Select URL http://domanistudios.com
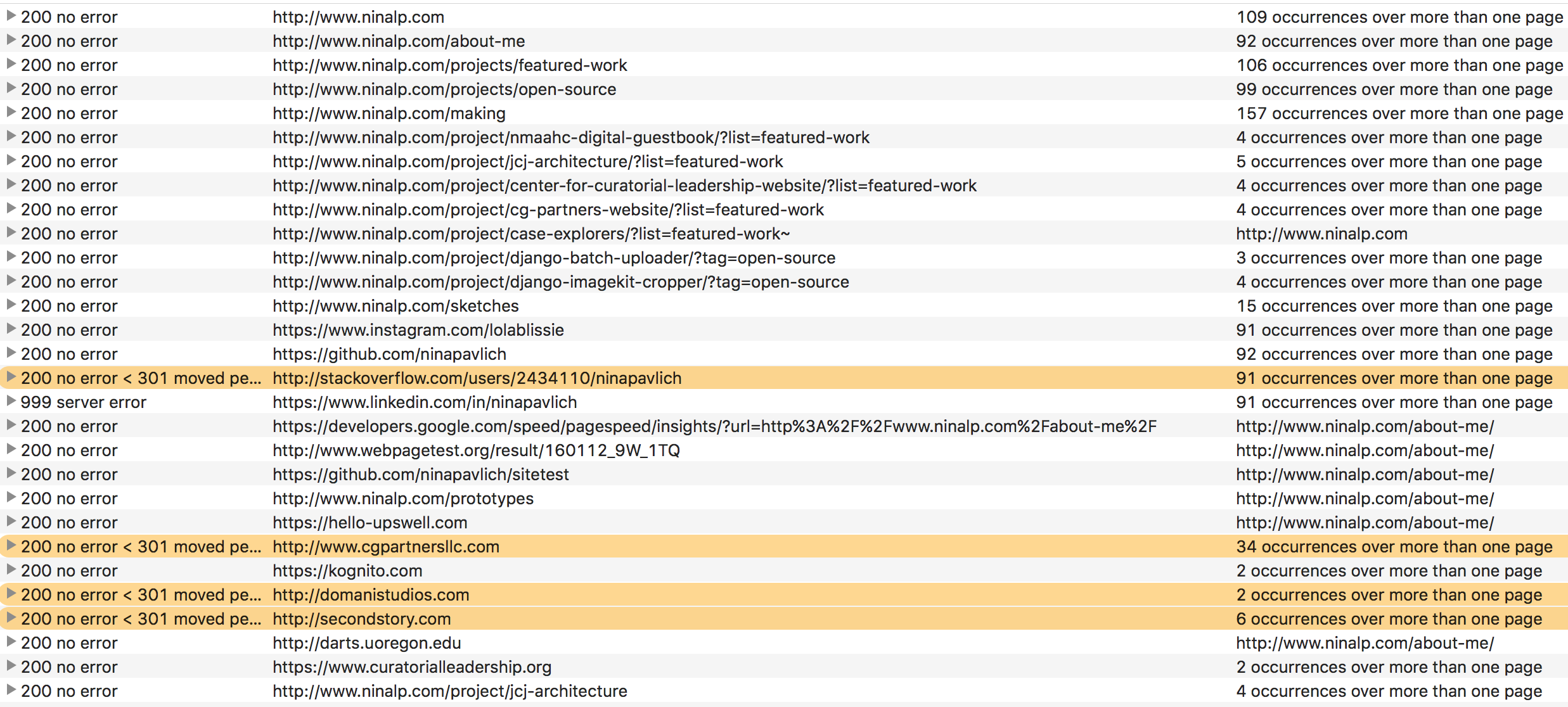1568x707 pixels. point(371,595)
